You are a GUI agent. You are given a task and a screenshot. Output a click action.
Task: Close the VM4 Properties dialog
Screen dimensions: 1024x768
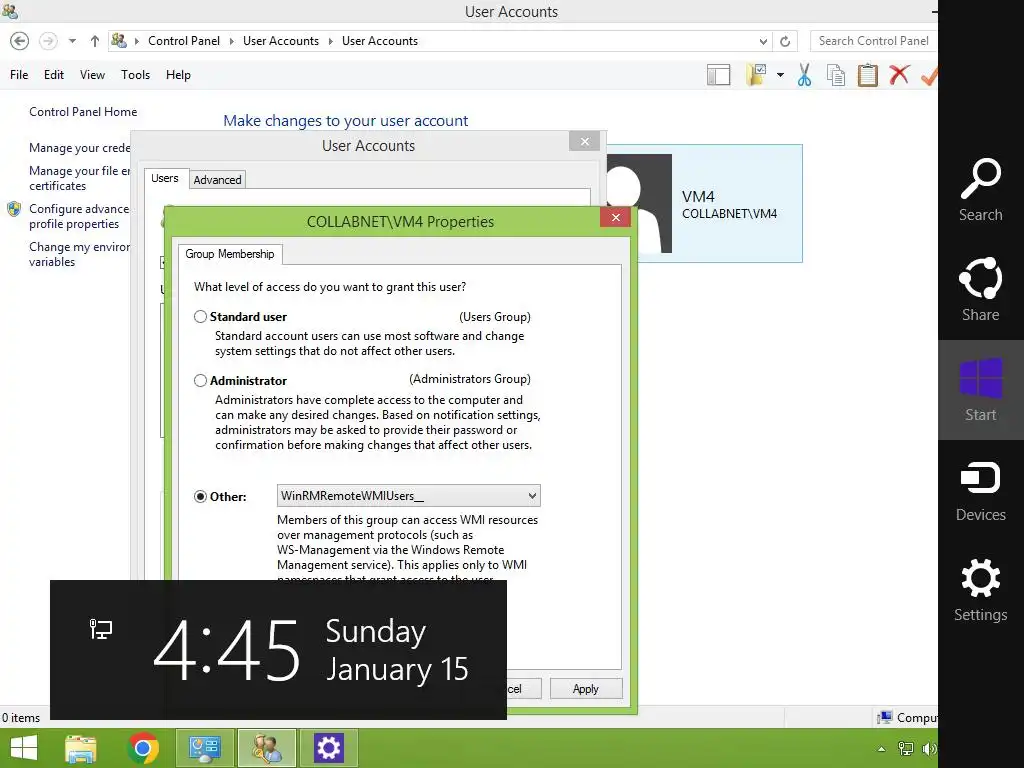pyautogui.click(x=615, y=217)
